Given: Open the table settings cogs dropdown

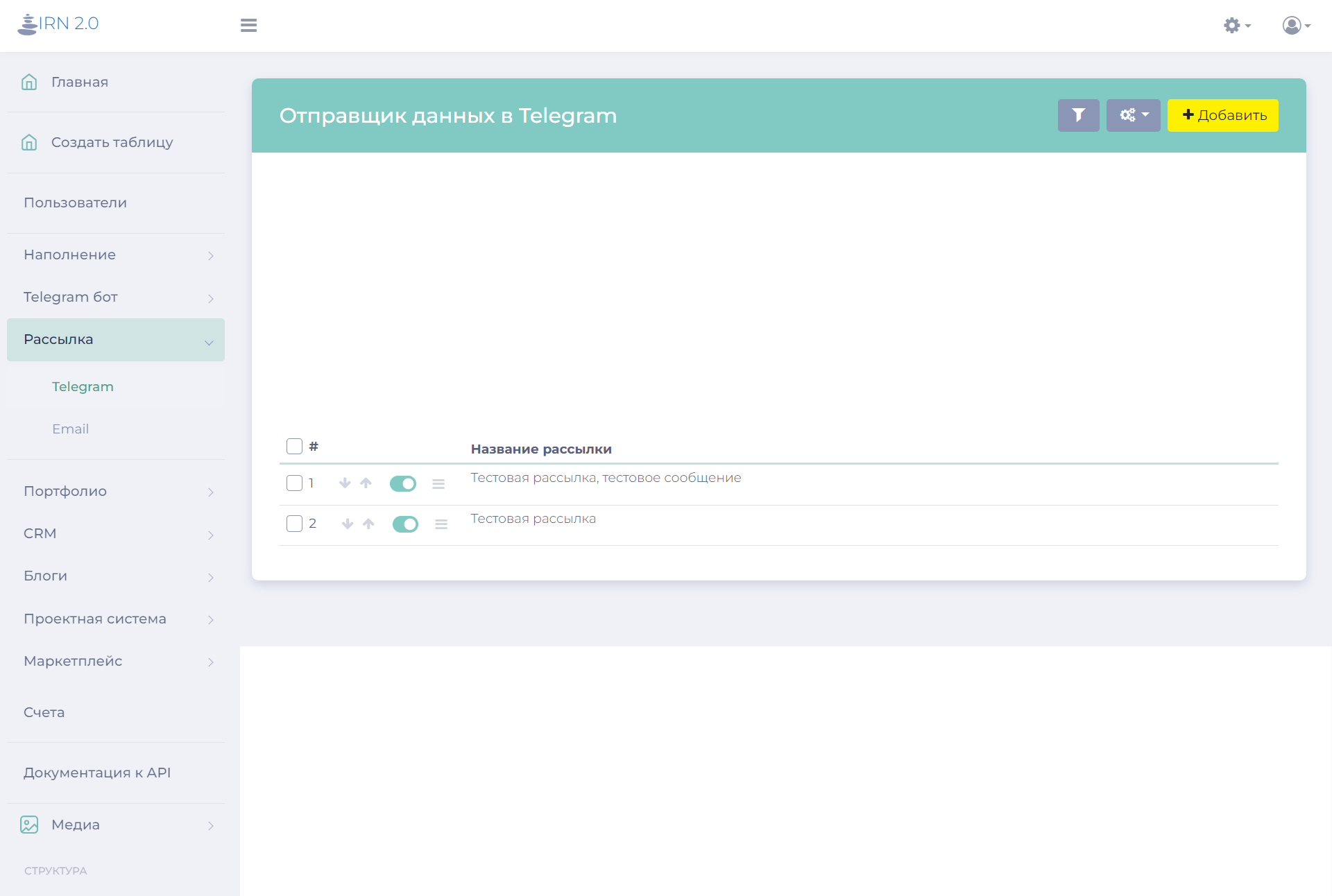Looking at the screenshot, I should pyautogui.click(x=1134, y=115).
